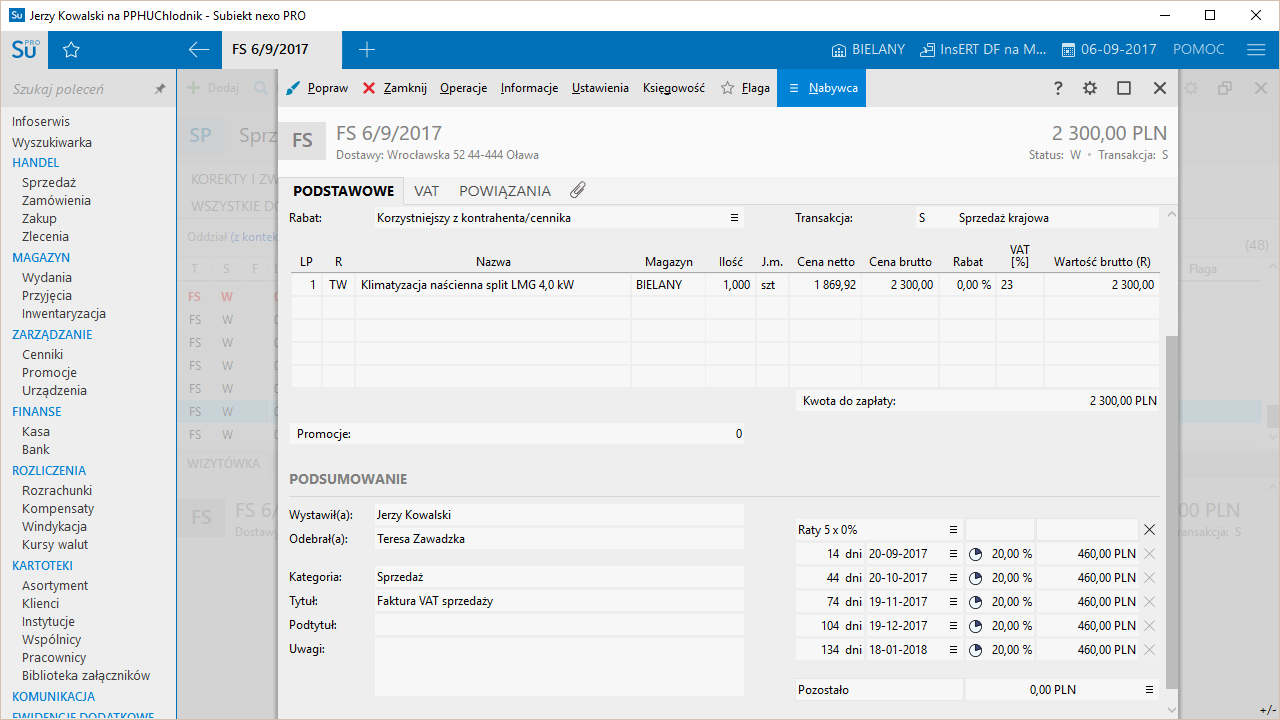Viewport: 1280px width, 720px height.
Task: Switch to the VAT tab
Action: coord(427,191)
